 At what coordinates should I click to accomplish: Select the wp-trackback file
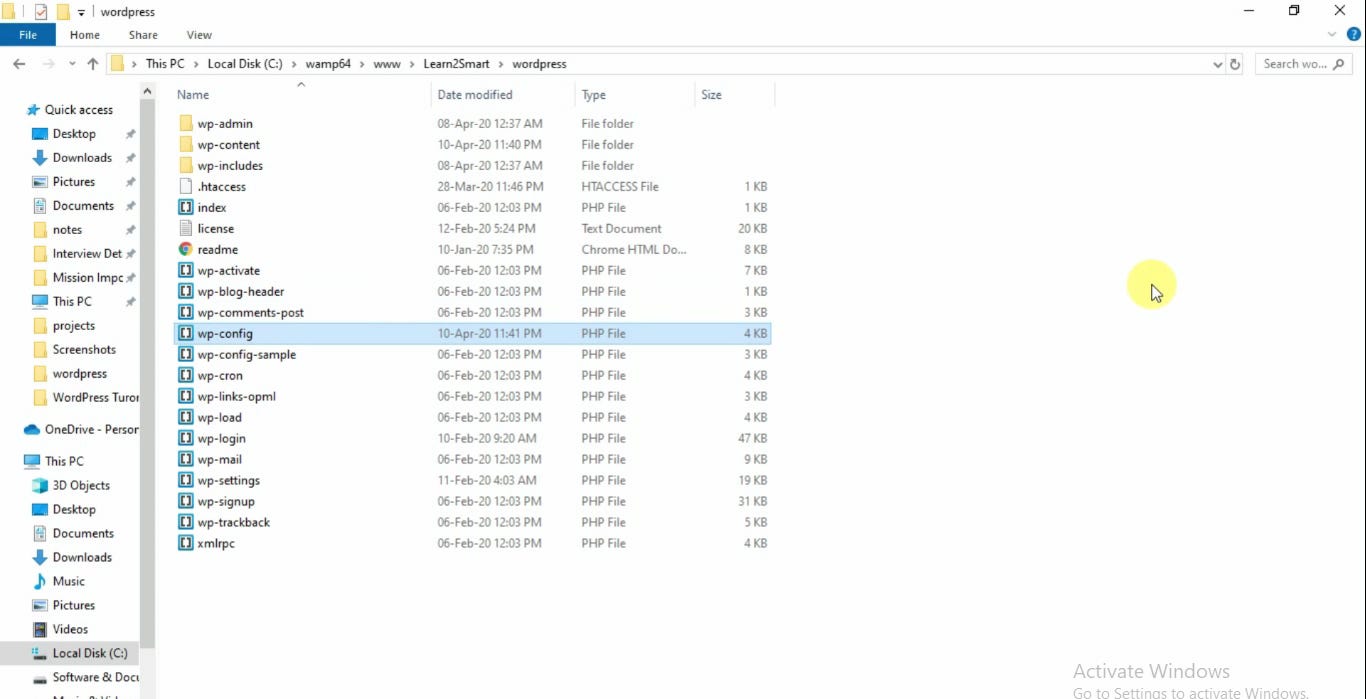point(472,523)
